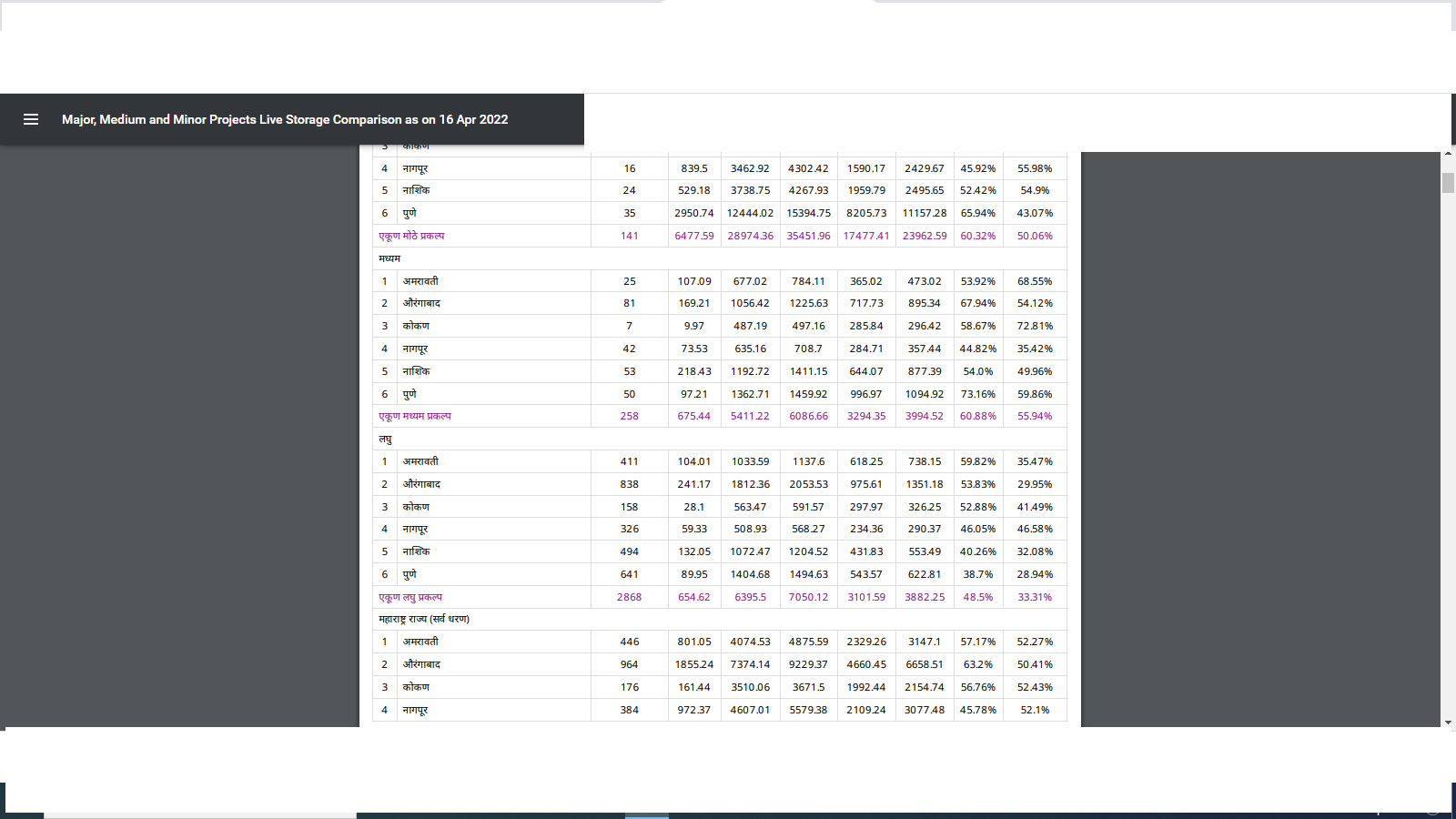
Task: Select cell value 17477.41
Action: (x=865, y=236)
